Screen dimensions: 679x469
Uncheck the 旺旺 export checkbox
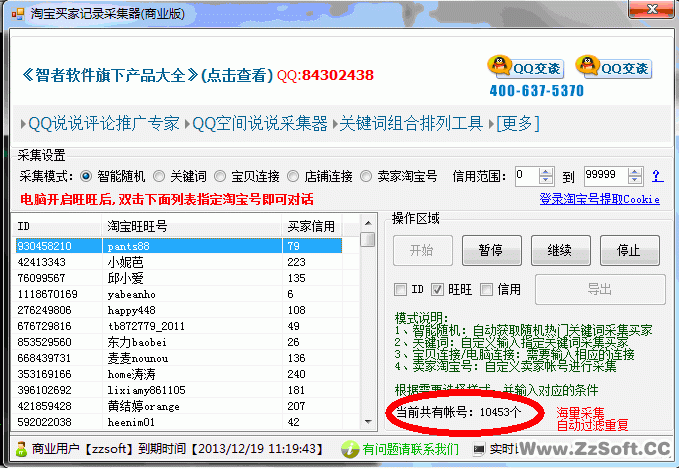point(437,290)
